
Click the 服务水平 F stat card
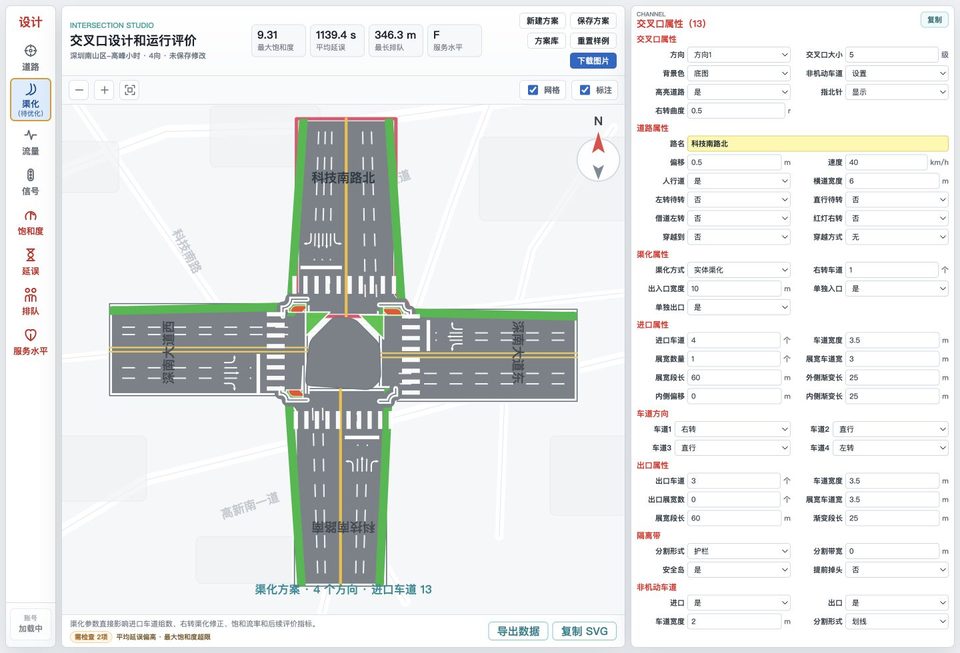454,40
